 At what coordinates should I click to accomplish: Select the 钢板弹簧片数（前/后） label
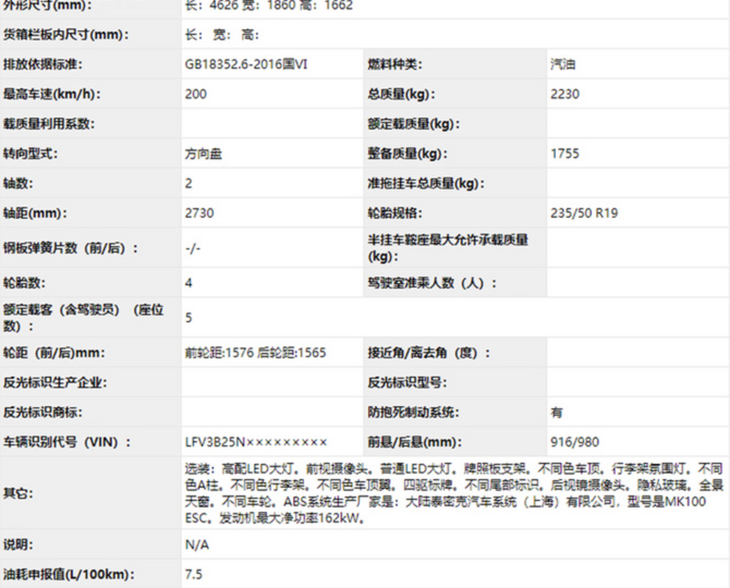[71, 248]
